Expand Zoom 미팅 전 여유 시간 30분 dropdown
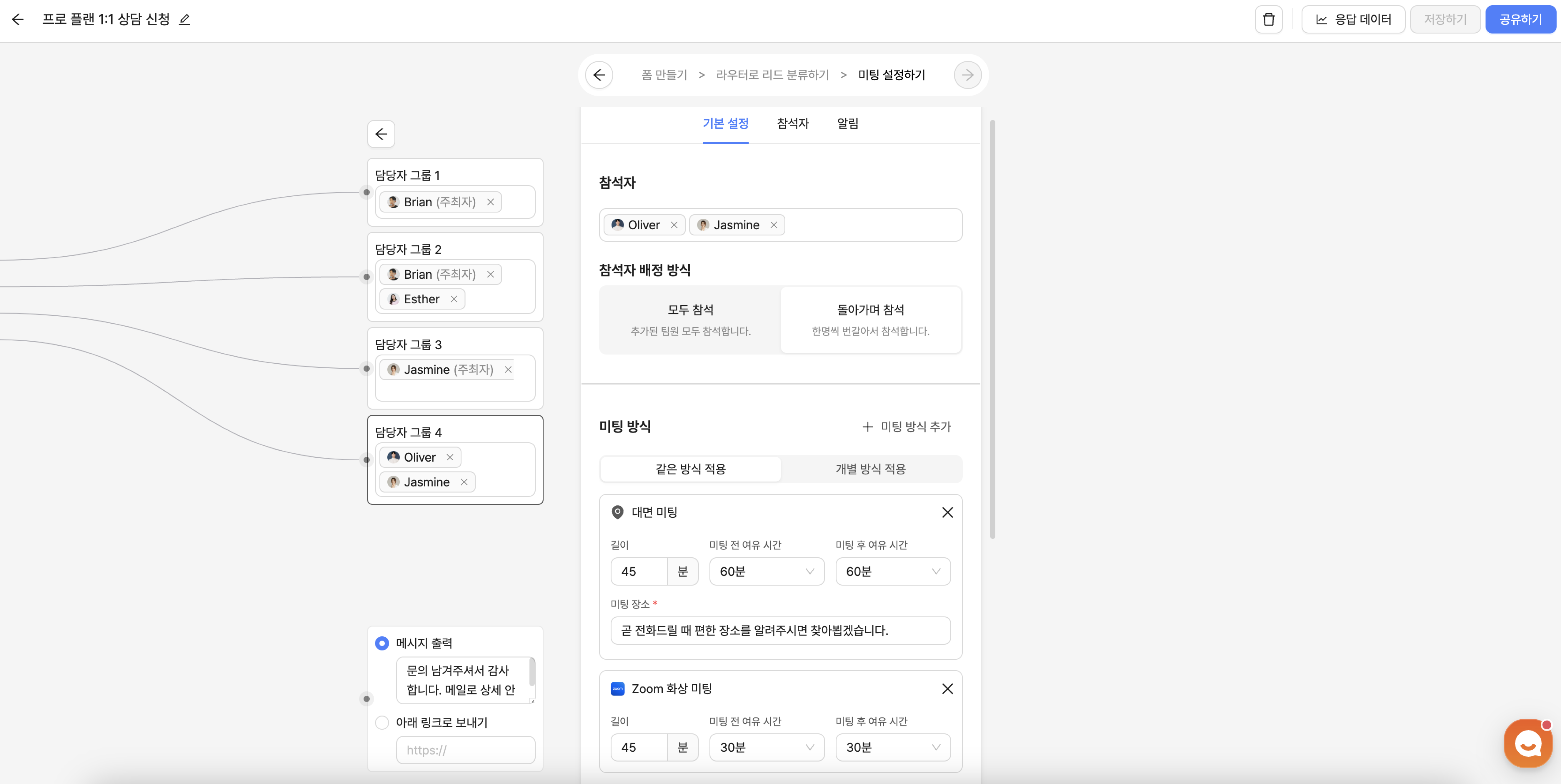The width and height of the screenshot is (1561, 784). [767, 748]
